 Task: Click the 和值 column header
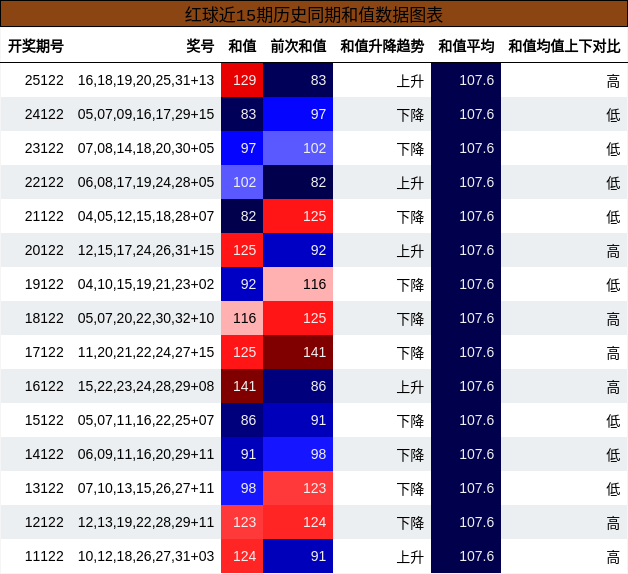click(x=242, y=46)
